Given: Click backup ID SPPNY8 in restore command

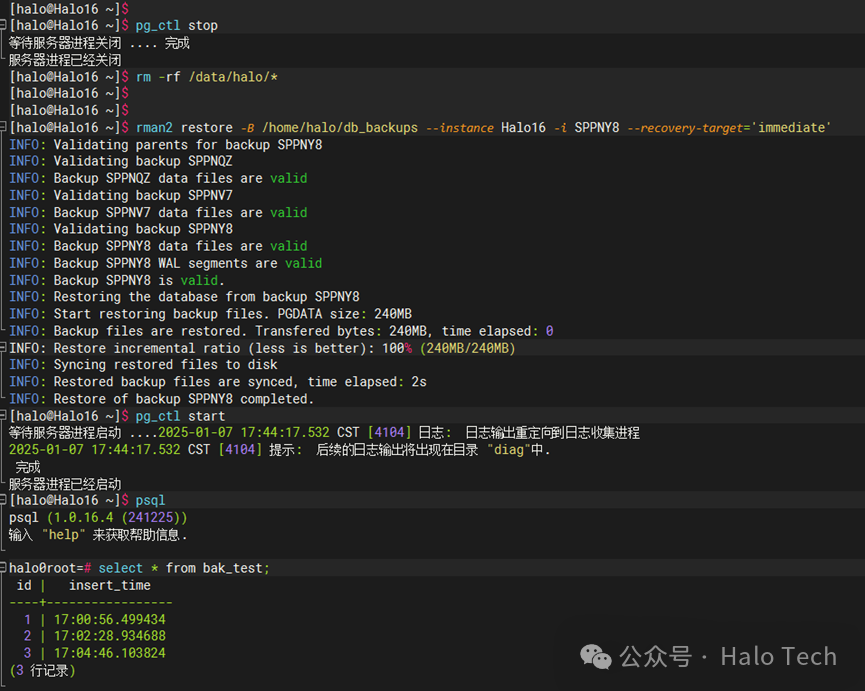Looking at the screenshot, I should point(596,127).
